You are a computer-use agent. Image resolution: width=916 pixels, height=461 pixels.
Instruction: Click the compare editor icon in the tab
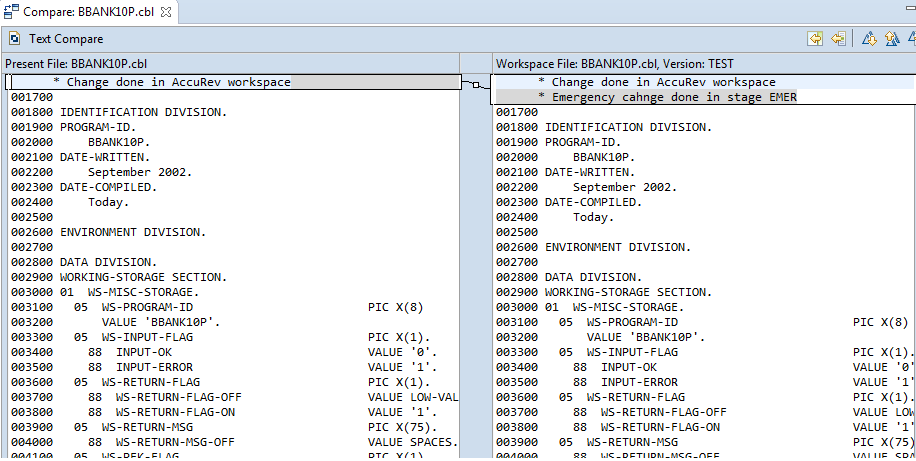(12, 13)
